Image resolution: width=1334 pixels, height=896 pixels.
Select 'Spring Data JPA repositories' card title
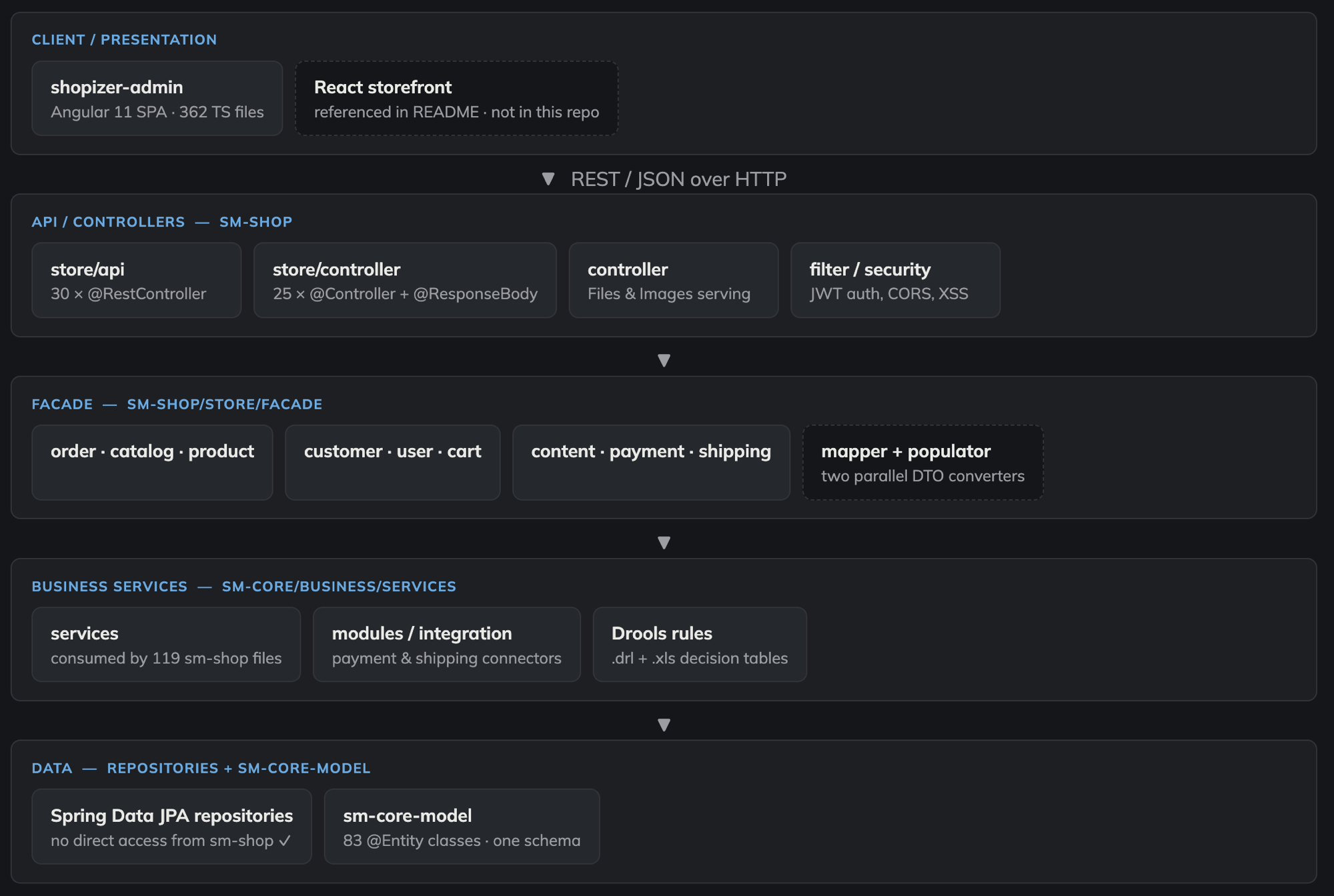click(172, 816)
